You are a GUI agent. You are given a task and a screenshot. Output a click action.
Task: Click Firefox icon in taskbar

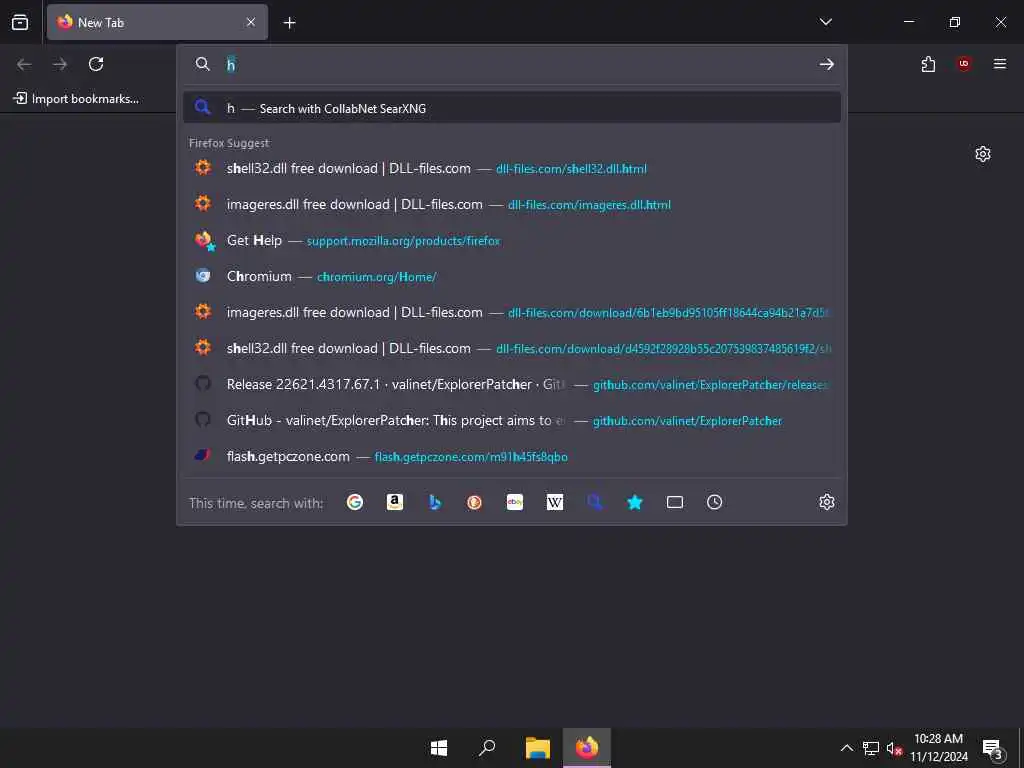point(586,748)
